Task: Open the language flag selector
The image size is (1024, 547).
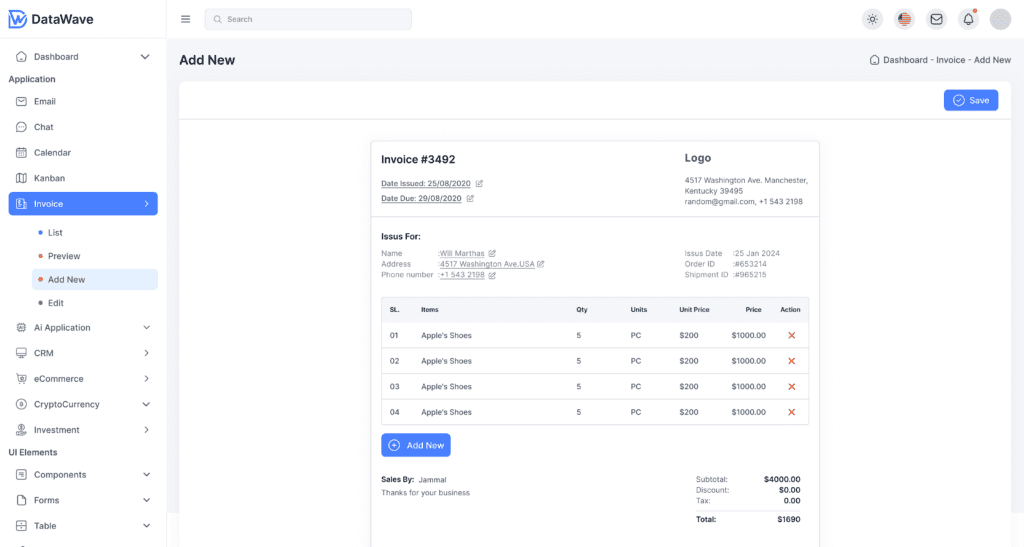Action: click(x=904, y=19)
